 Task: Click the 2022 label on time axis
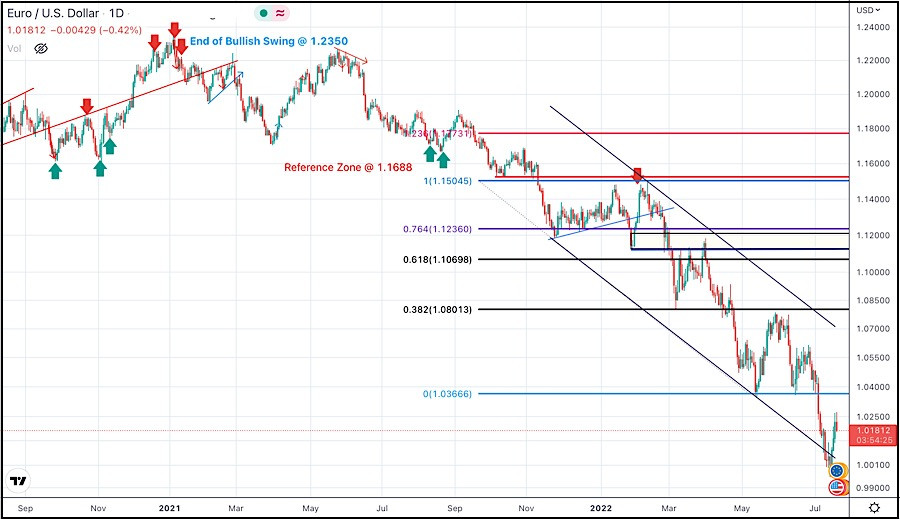point(601,508)
